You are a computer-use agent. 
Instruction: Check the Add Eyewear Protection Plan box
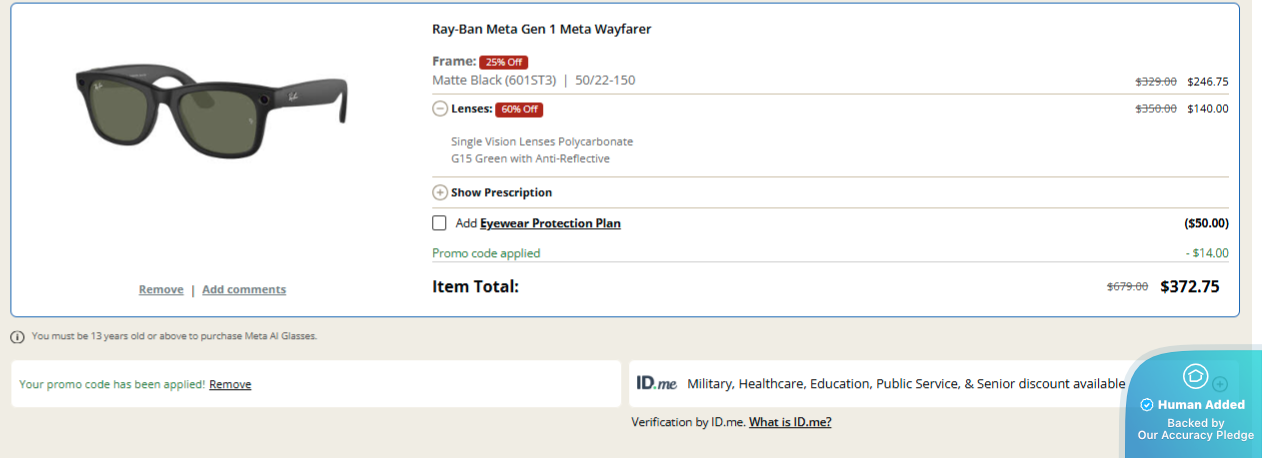[x=439, y=223]
